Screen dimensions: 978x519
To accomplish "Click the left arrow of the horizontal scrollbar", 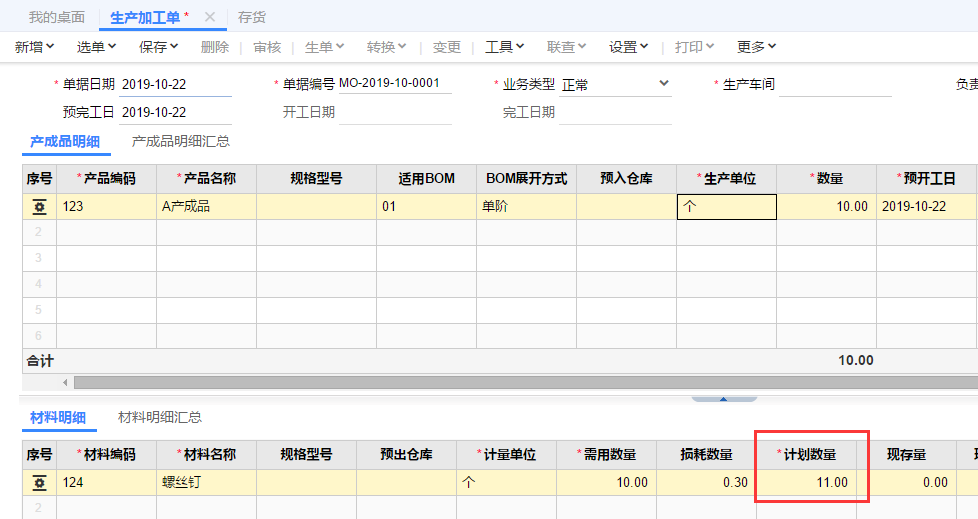I will (66, 382).
